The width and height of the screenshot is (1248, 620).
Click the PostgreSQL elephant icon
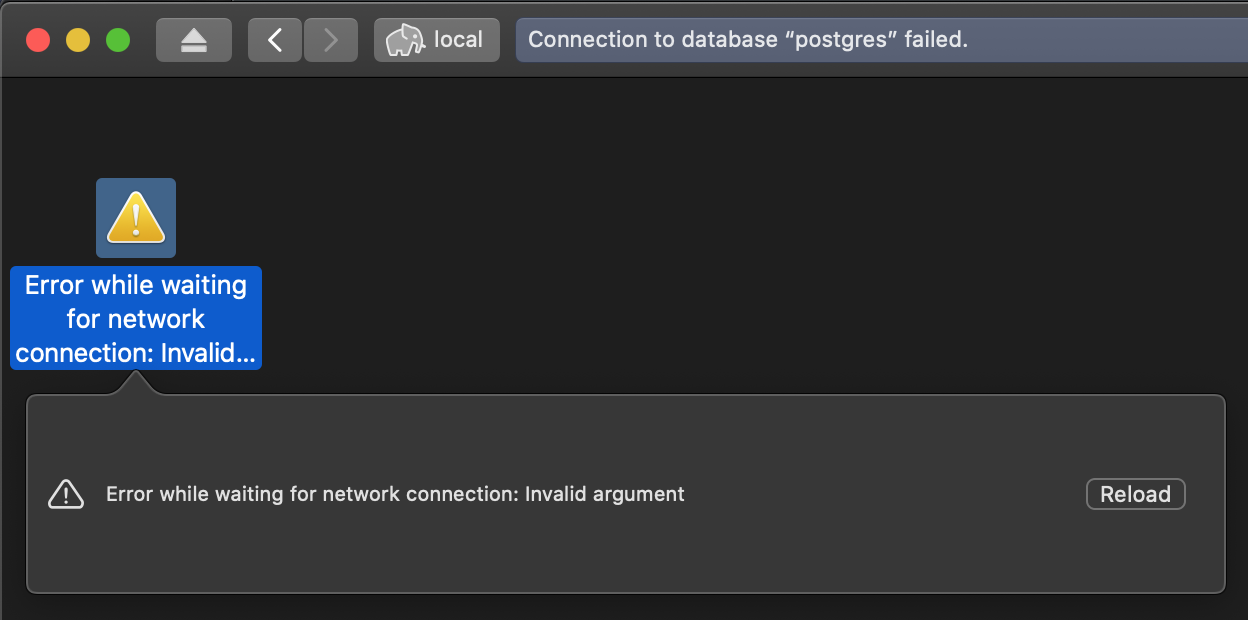click(x=405, y=40)
